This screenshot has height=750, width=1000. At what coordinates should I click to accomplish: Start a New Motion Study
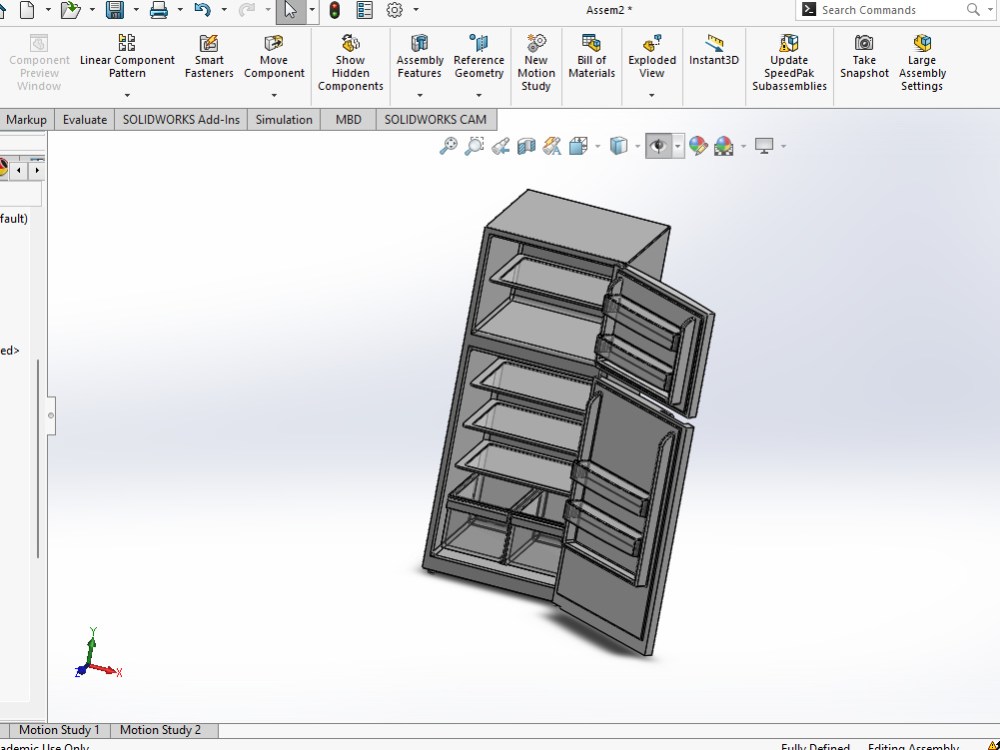point(536,63)
